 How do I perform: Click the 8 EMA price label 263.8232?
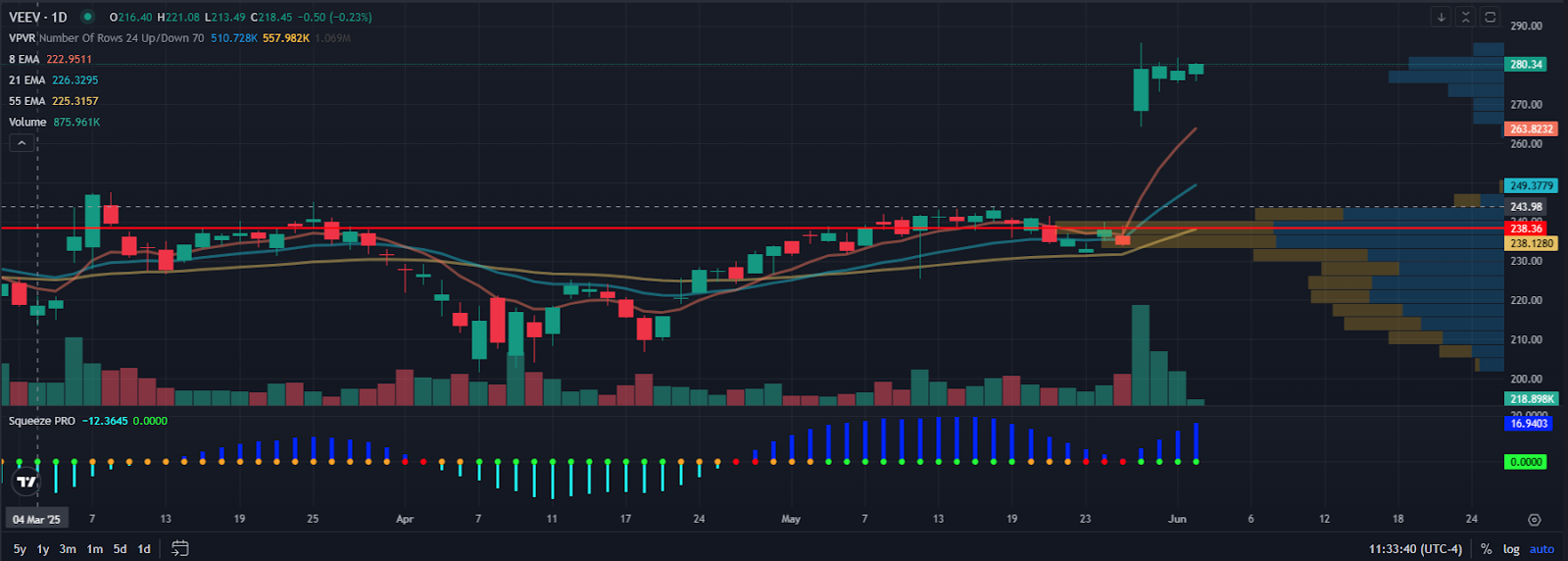pos(1531,129)
